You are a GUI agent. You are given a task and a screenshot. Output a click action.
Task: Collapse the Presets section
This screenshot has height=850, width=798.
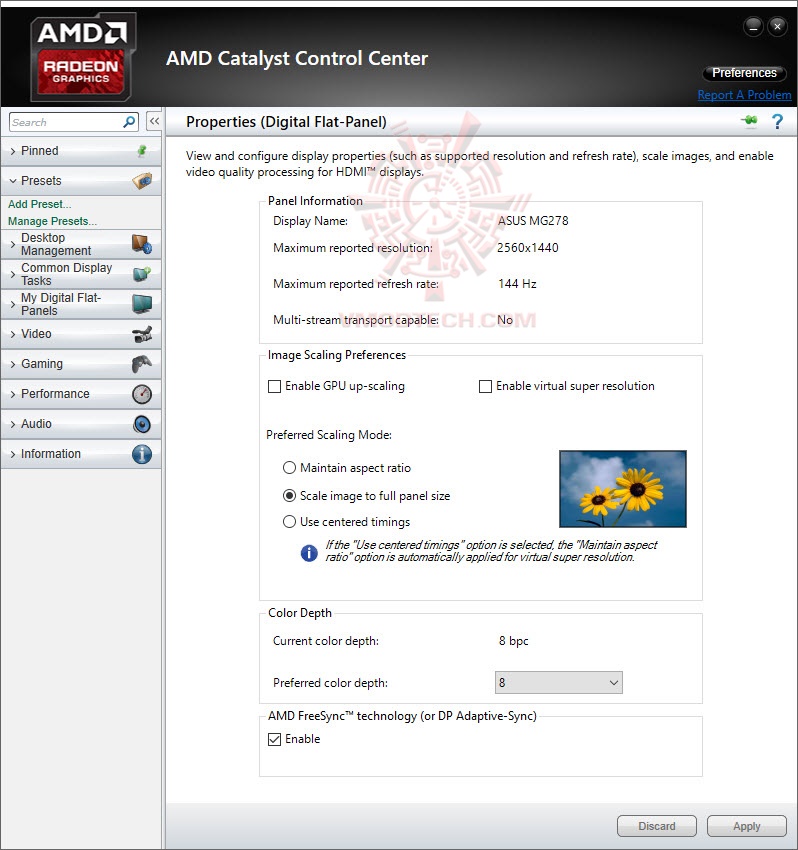pos(12,181)
